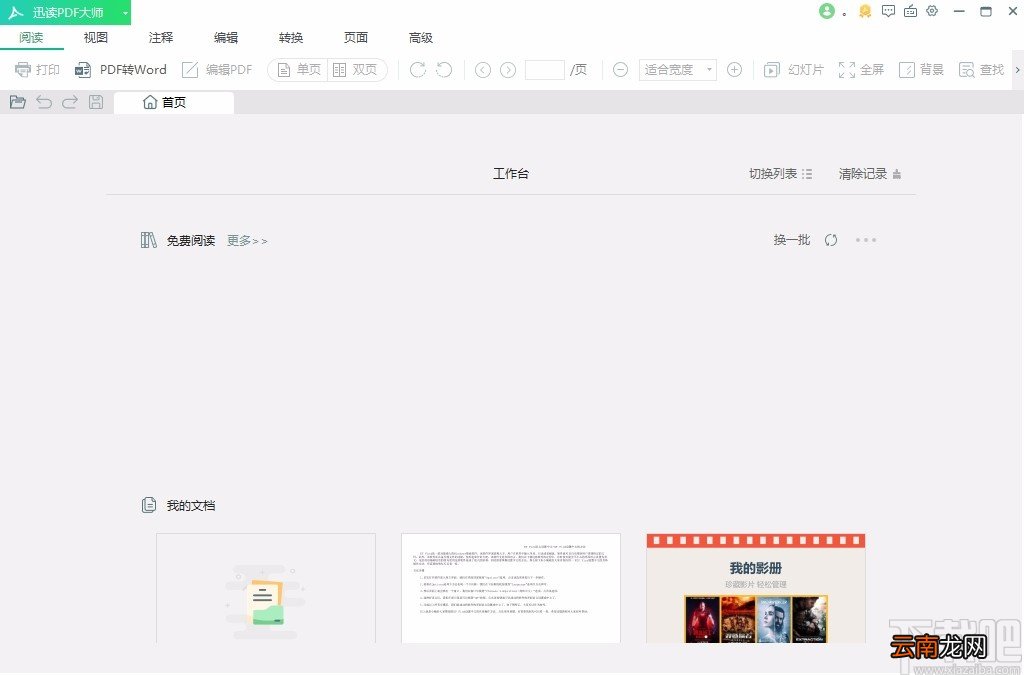Click the open file folder icon

pyautogui.click(x=18, y=102)
